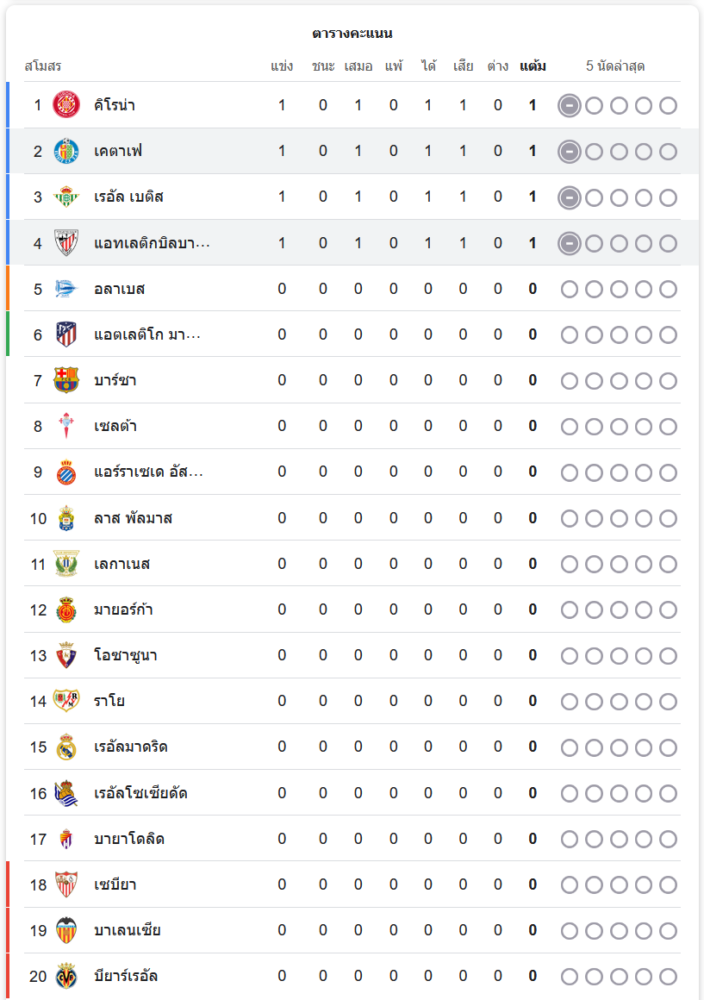Image resolution: width=704 pixels, height=1000 pixels.
Task: Click the Girona club crest icon
Action: tap(66, 105)
